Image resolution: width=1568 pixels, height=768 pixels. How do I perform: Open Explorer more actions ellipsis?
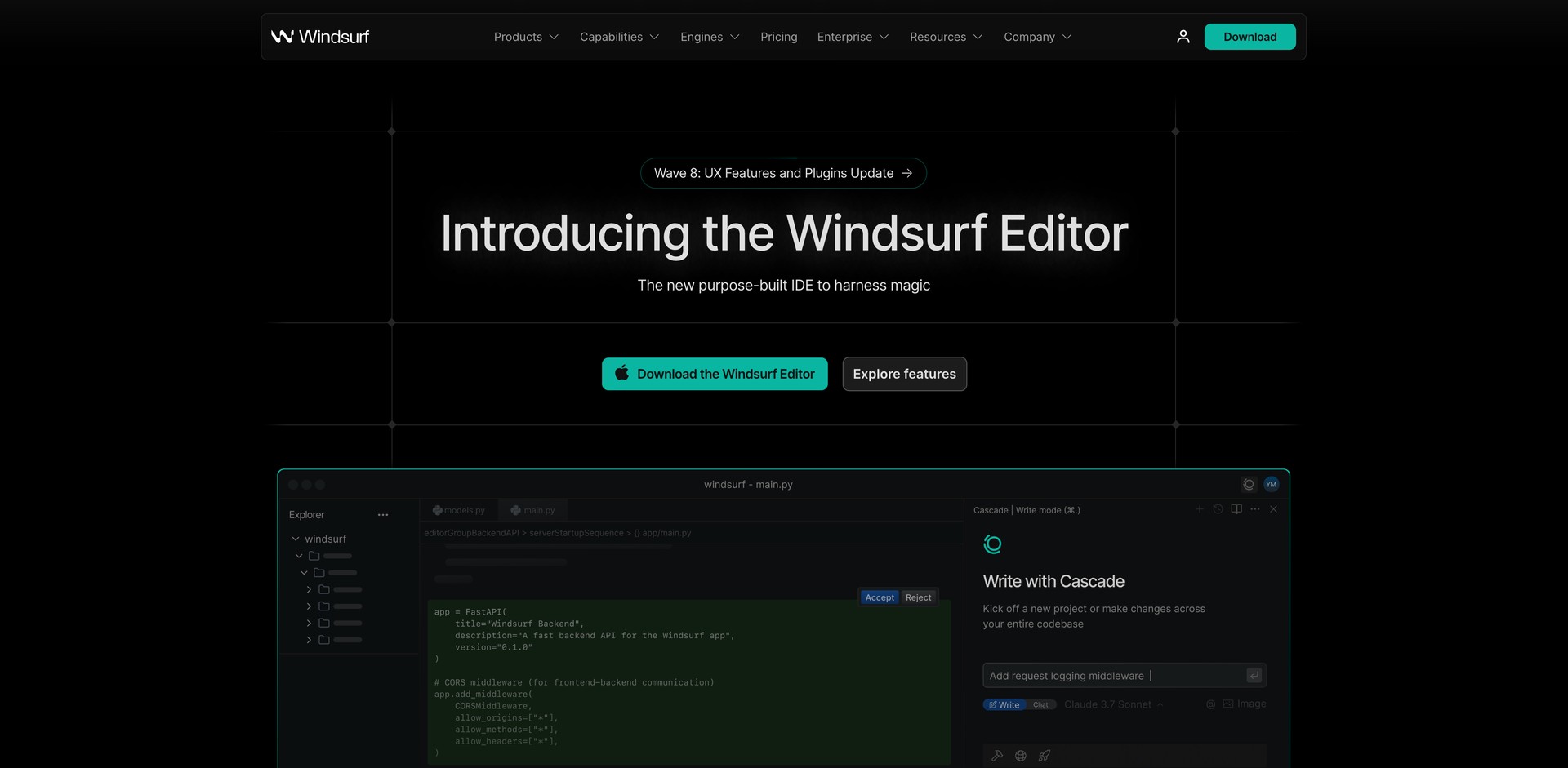tap(383, 515)
